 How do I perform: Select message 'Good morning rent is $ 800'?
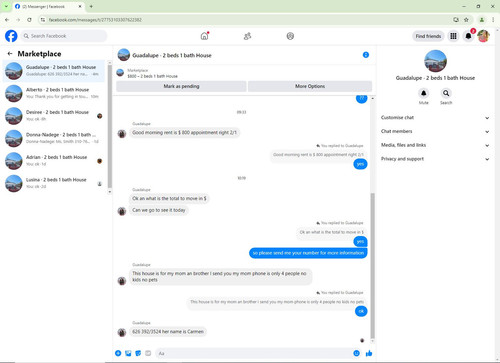point(184,132)
